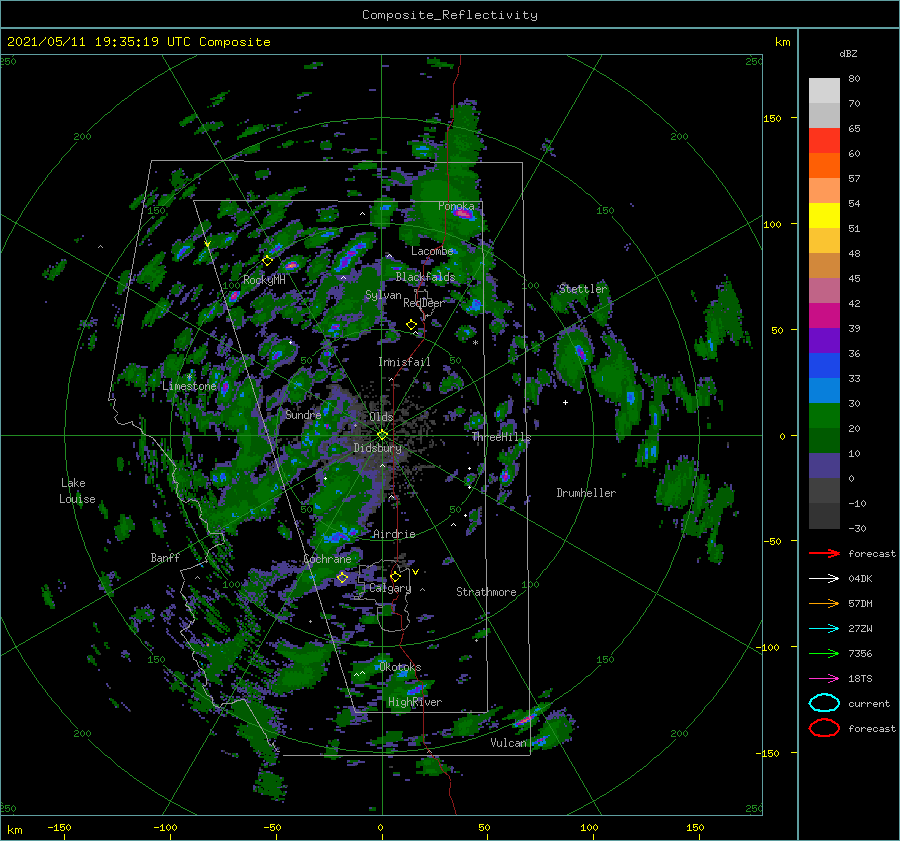The height and width of the screenshot is (841, 900).
Task: Pick the cyan 27ZW arrow icon
Action: tap(824, 629)
